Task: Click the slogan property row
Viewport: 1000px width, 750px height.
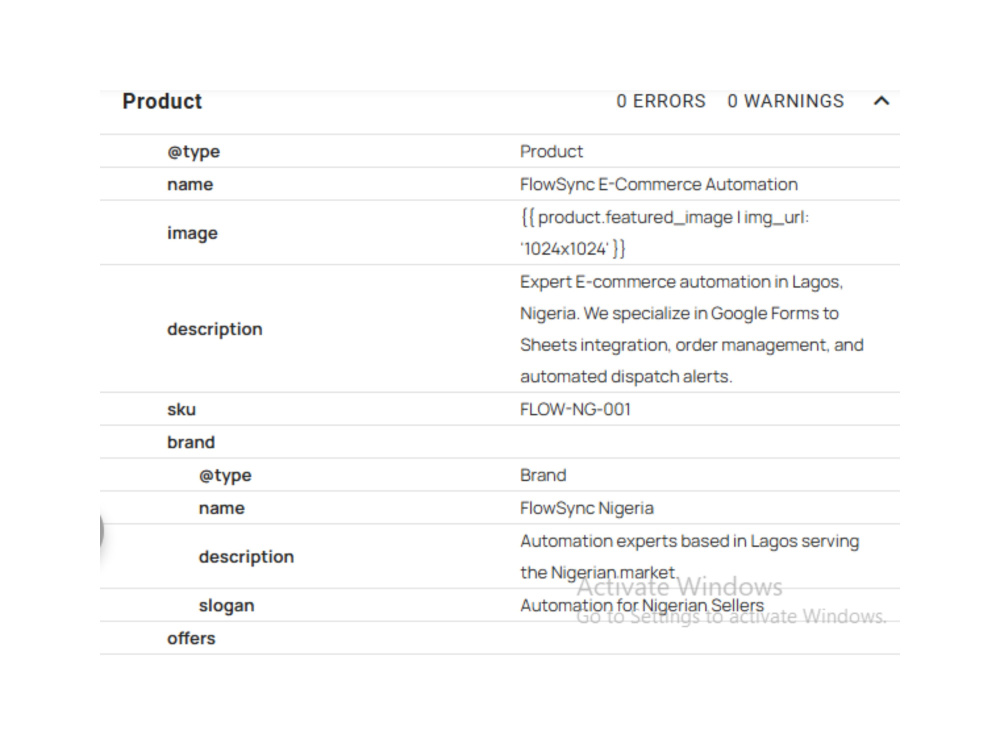Action: 500,605
